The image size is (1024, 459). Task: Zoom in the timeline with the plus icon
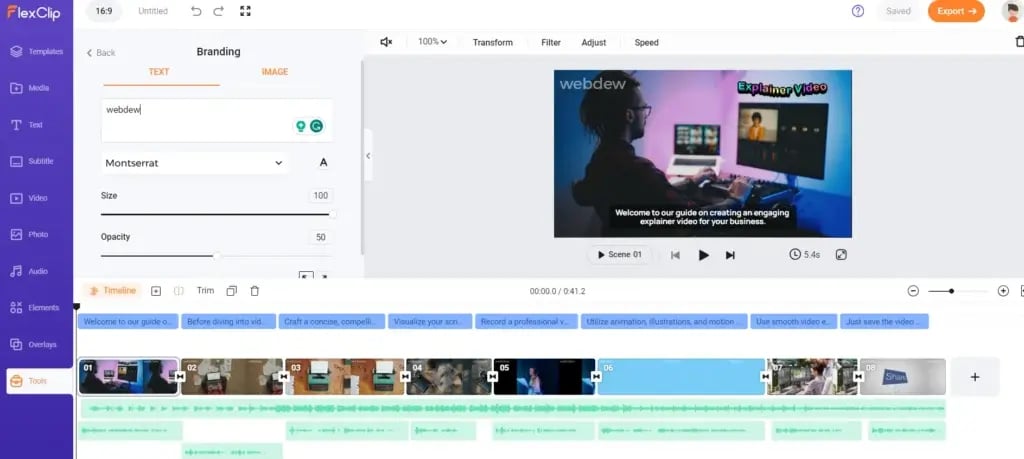pos(1003,291)
